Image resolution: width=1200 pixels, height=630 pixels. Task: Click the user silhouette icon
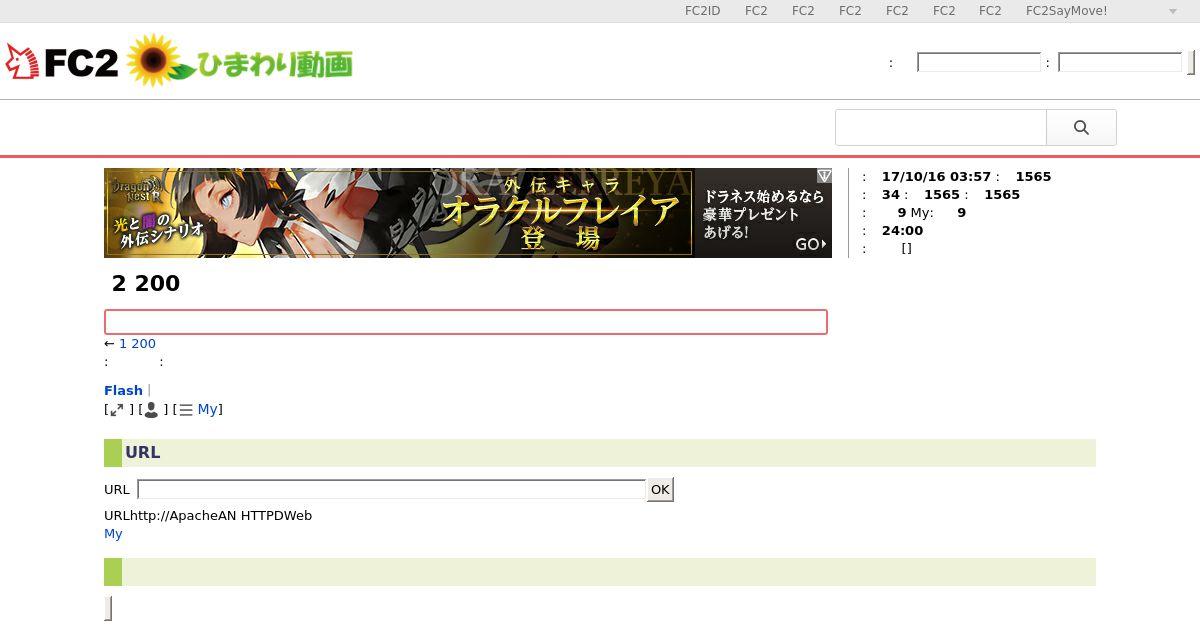pos(151,410)
